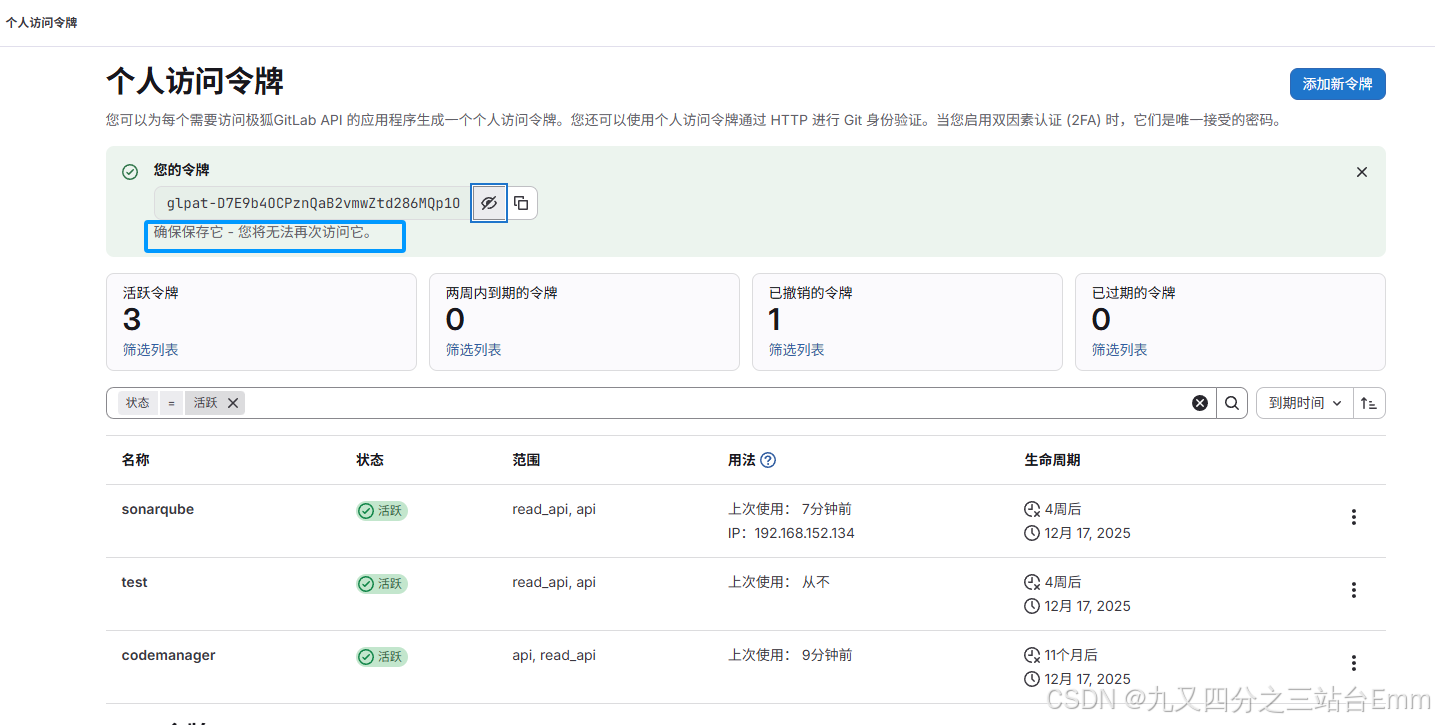
Task: Clear all filters in search bar
Action: point(1200,403)
